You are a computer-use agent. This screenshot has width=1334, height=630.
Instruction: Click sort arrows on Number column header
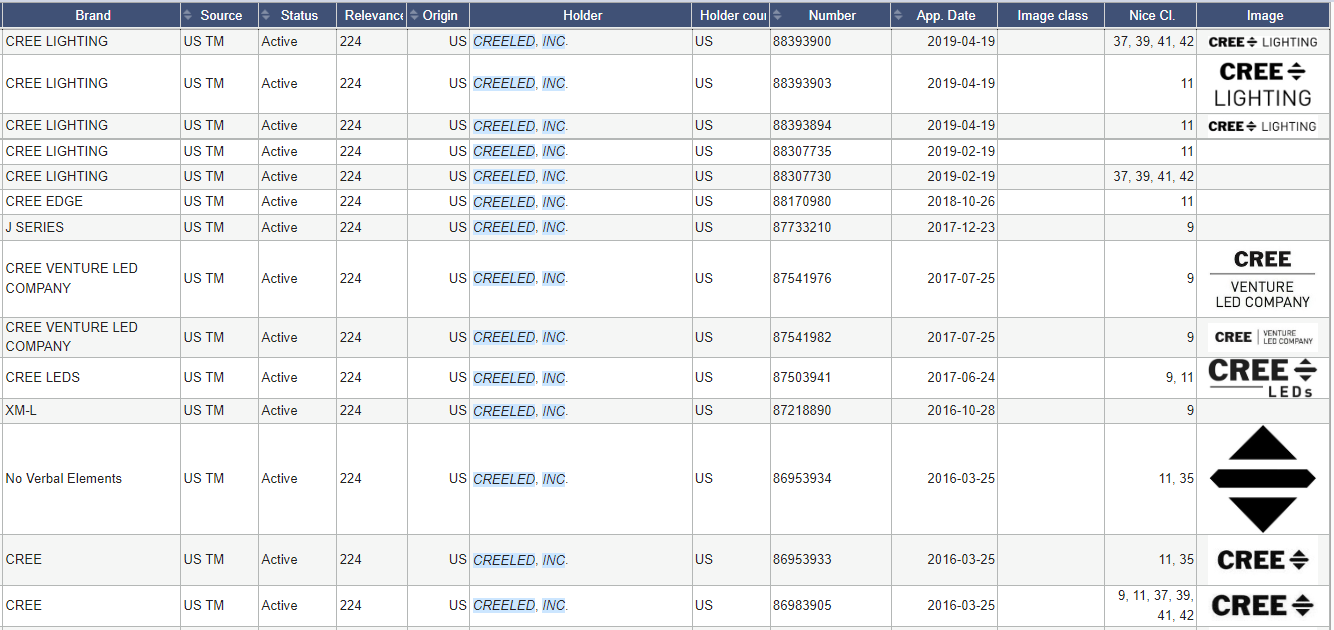click(778, 15)
